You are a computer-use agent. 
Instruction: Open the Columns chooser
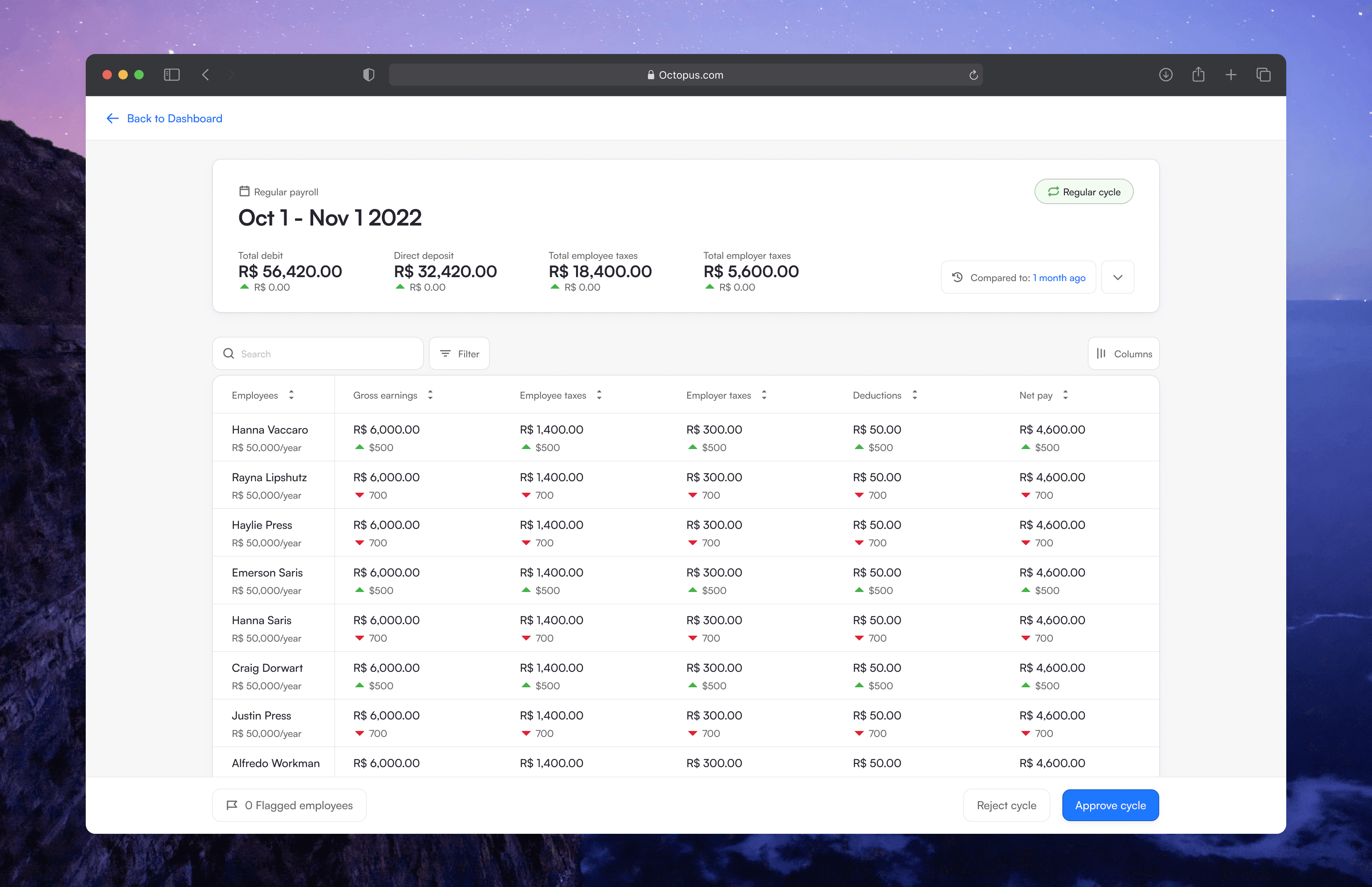point(1123,354)
